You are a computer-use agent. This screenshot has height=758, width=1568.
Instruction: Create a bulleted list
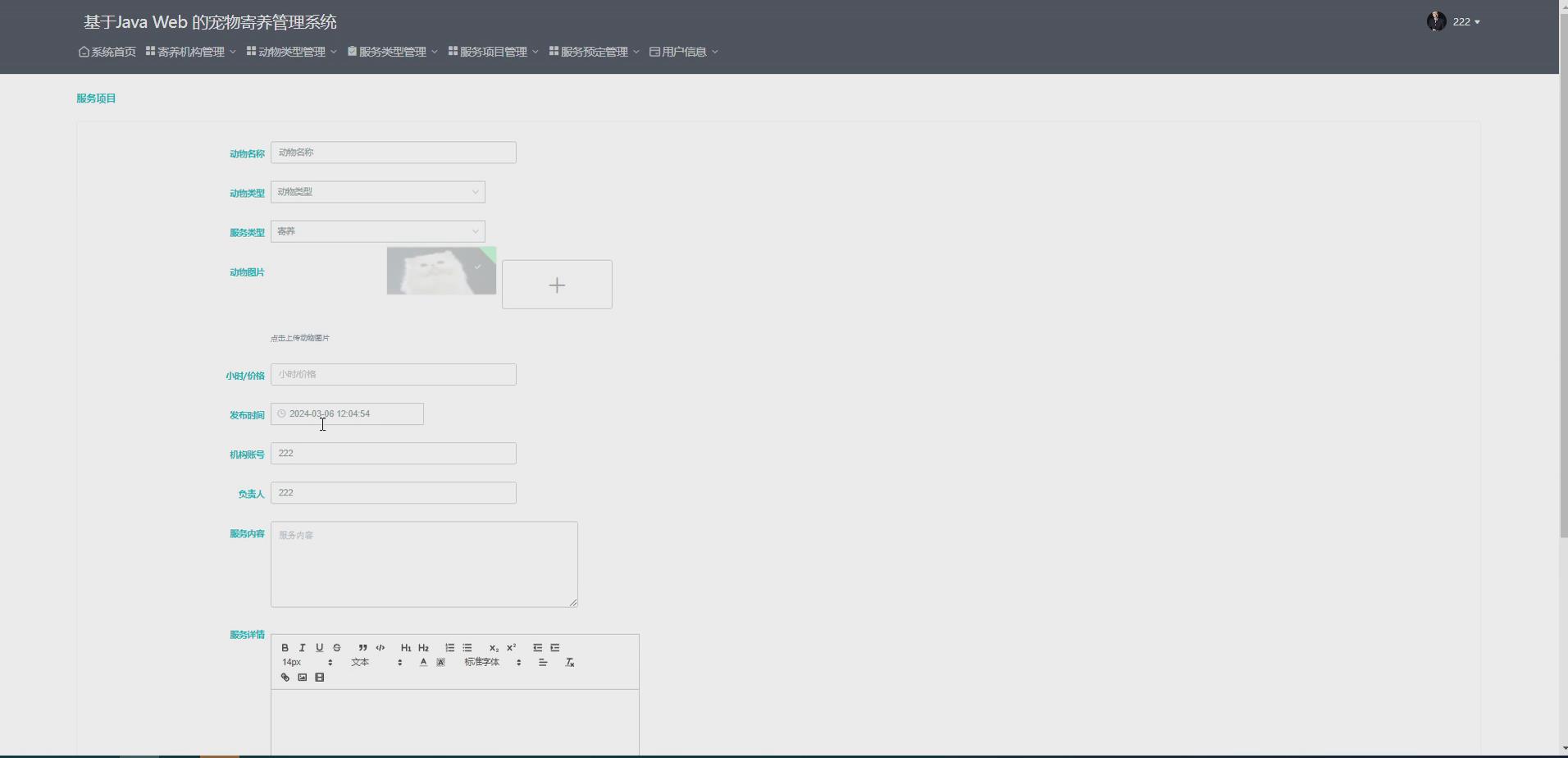tap(467, 647)
